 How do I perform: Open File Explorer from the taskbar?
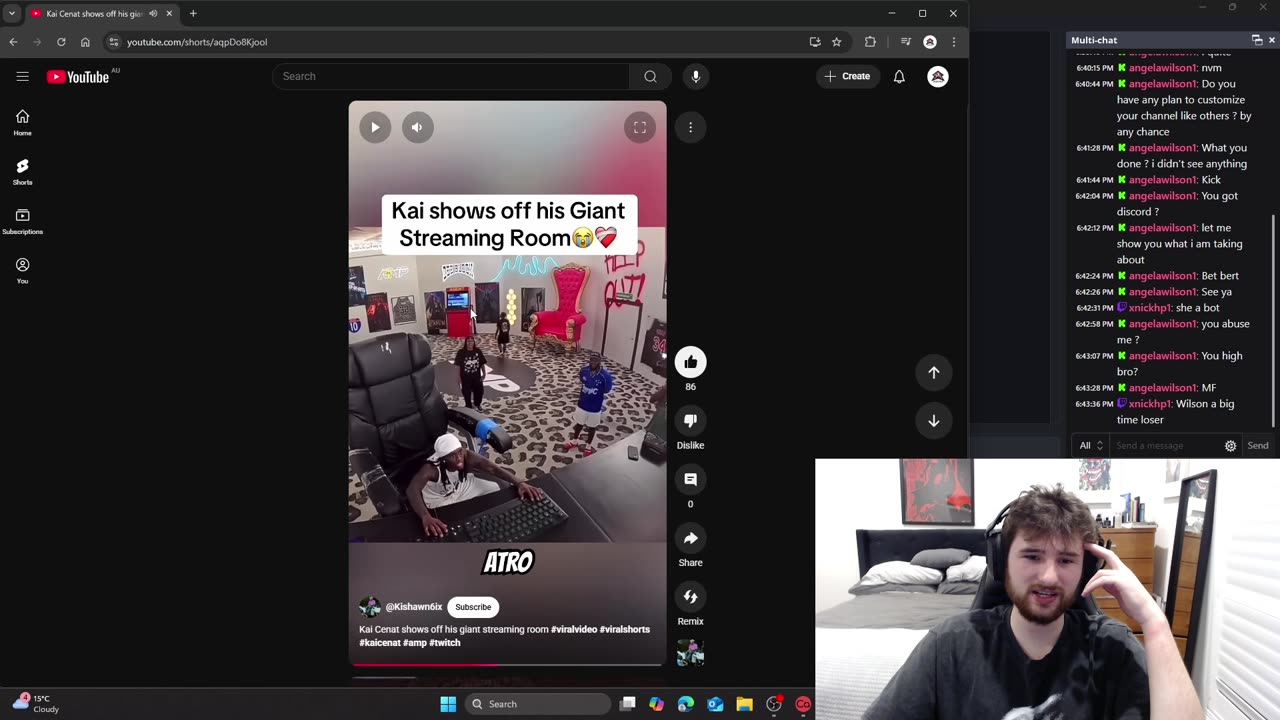pyautogui.click(x=744, y=704)
